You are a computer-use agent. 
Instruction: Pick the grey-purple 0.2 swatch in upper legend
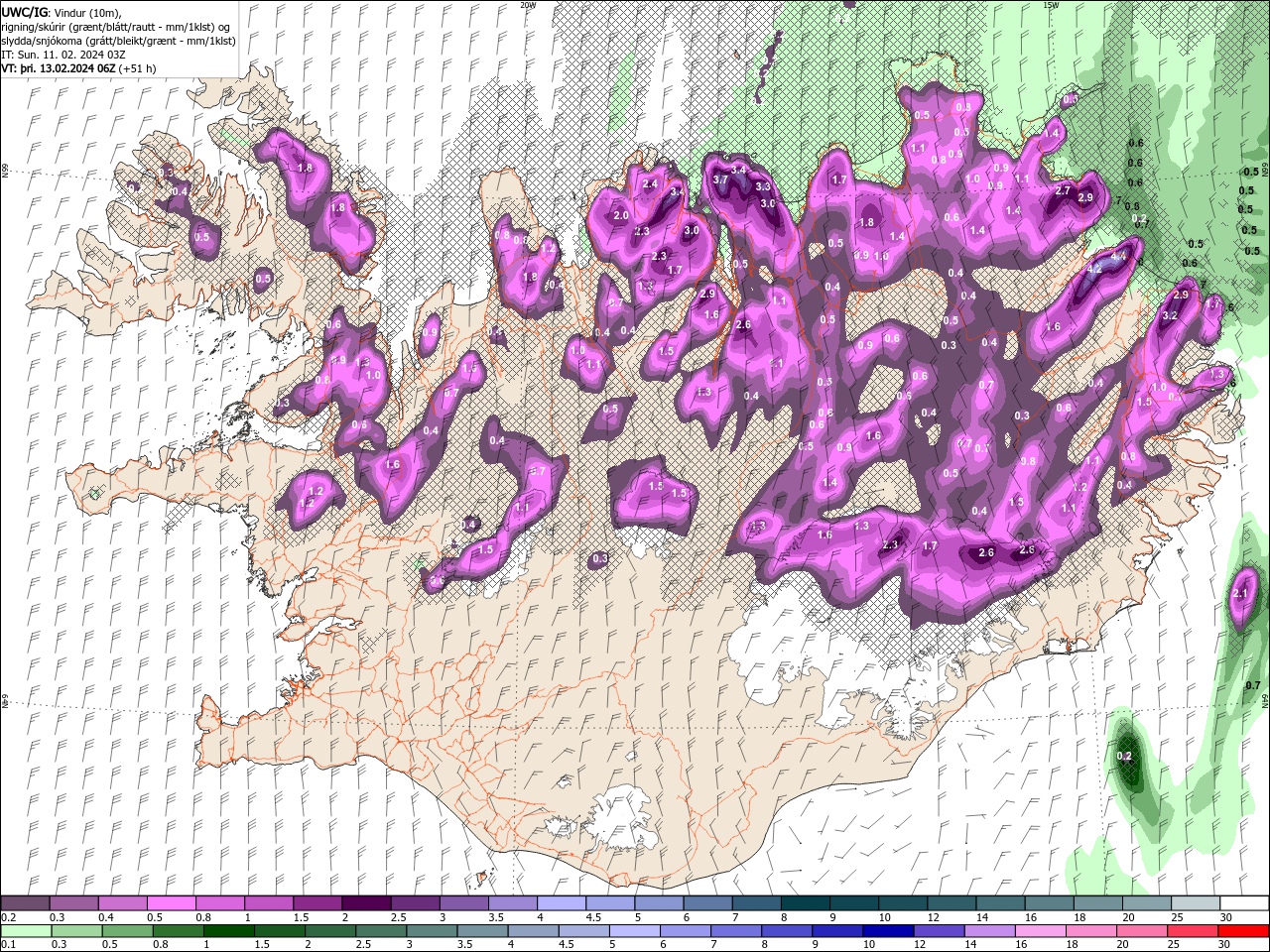25,903
